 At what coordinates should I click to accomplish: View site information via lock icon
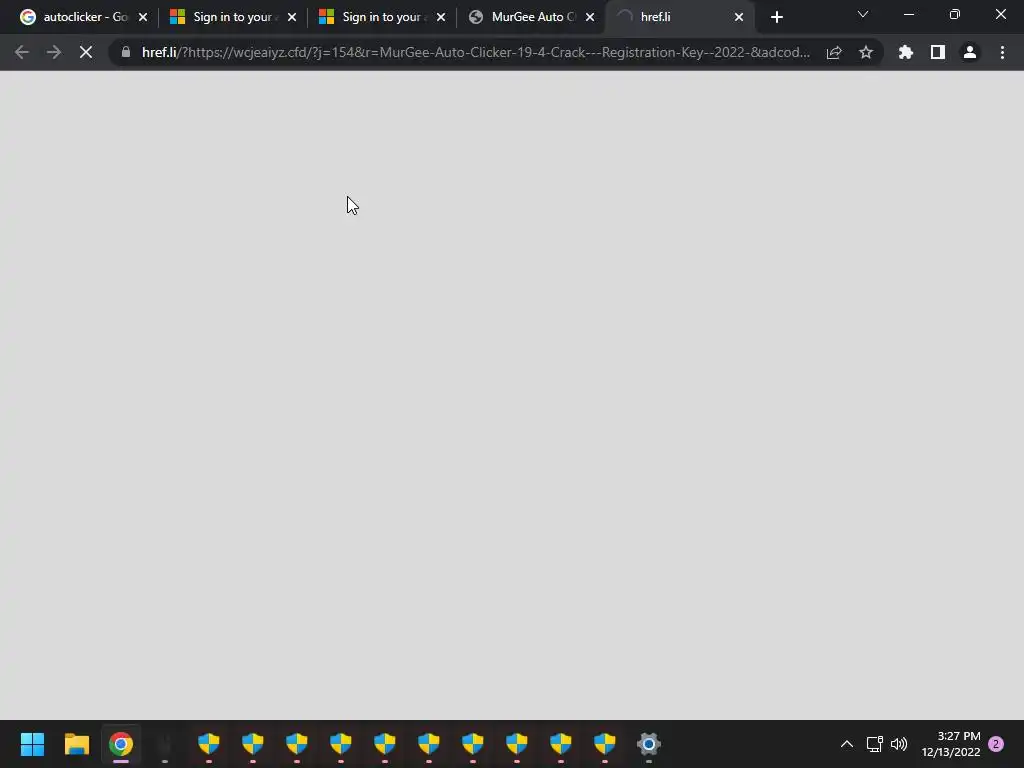pos(126,52)
